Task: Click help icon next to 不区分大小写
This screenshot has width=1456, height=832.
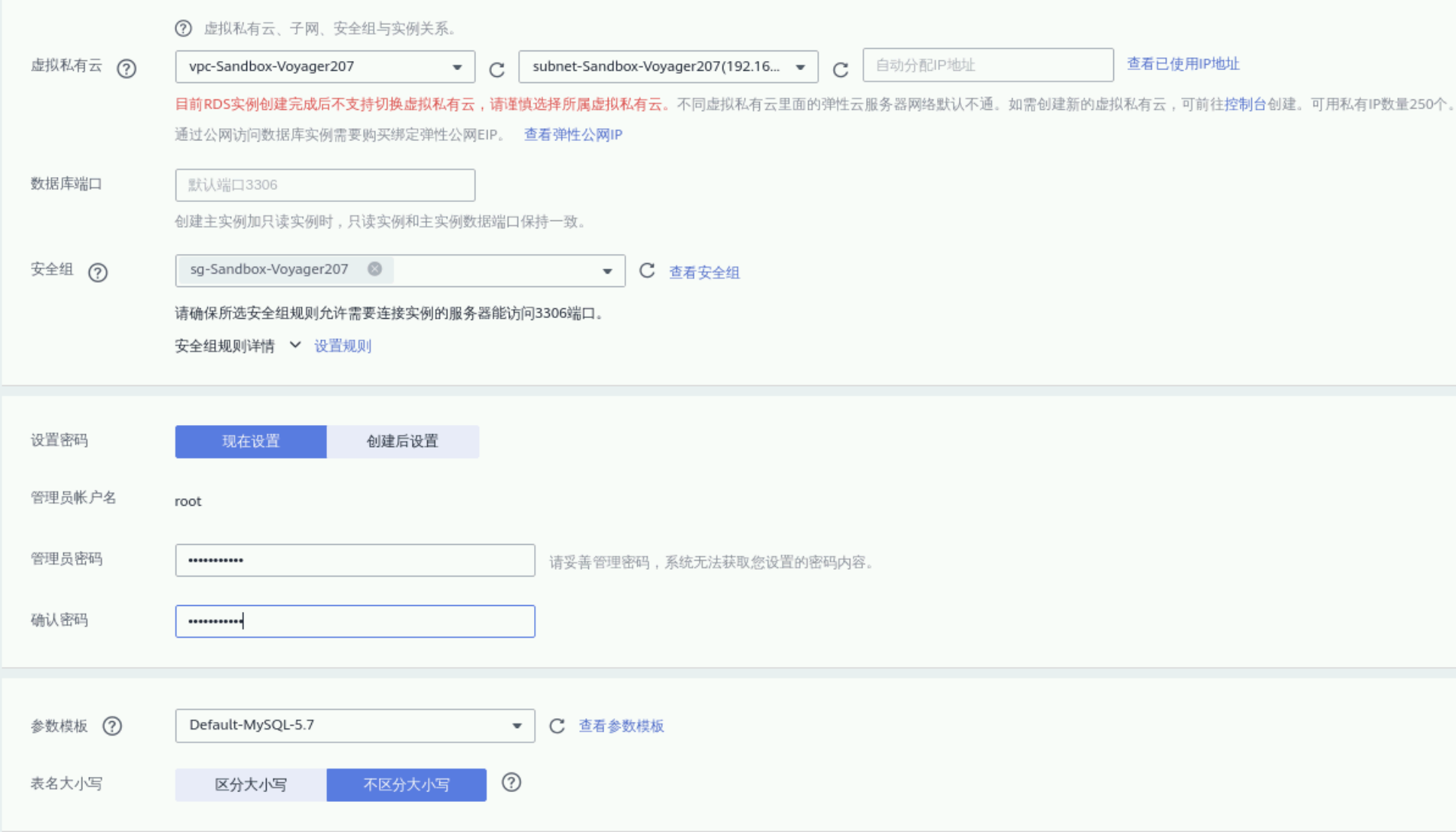Action: point(511,782)
